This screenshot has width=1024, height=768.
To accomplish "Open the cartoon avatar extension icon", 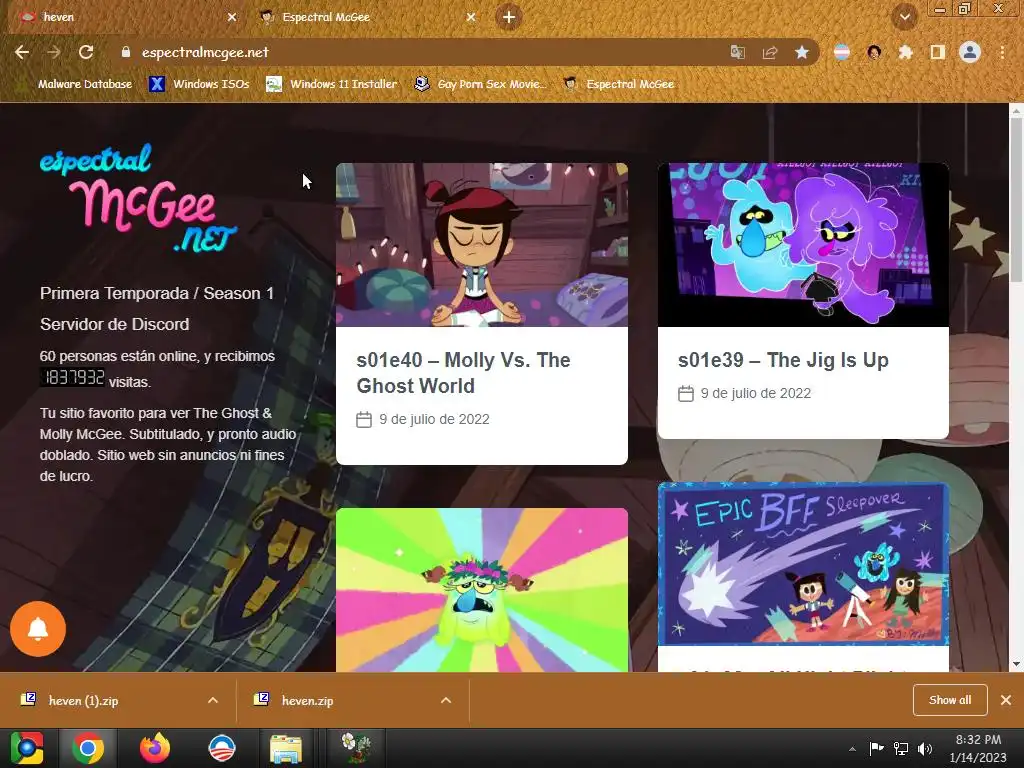I will tap(874, 52).
